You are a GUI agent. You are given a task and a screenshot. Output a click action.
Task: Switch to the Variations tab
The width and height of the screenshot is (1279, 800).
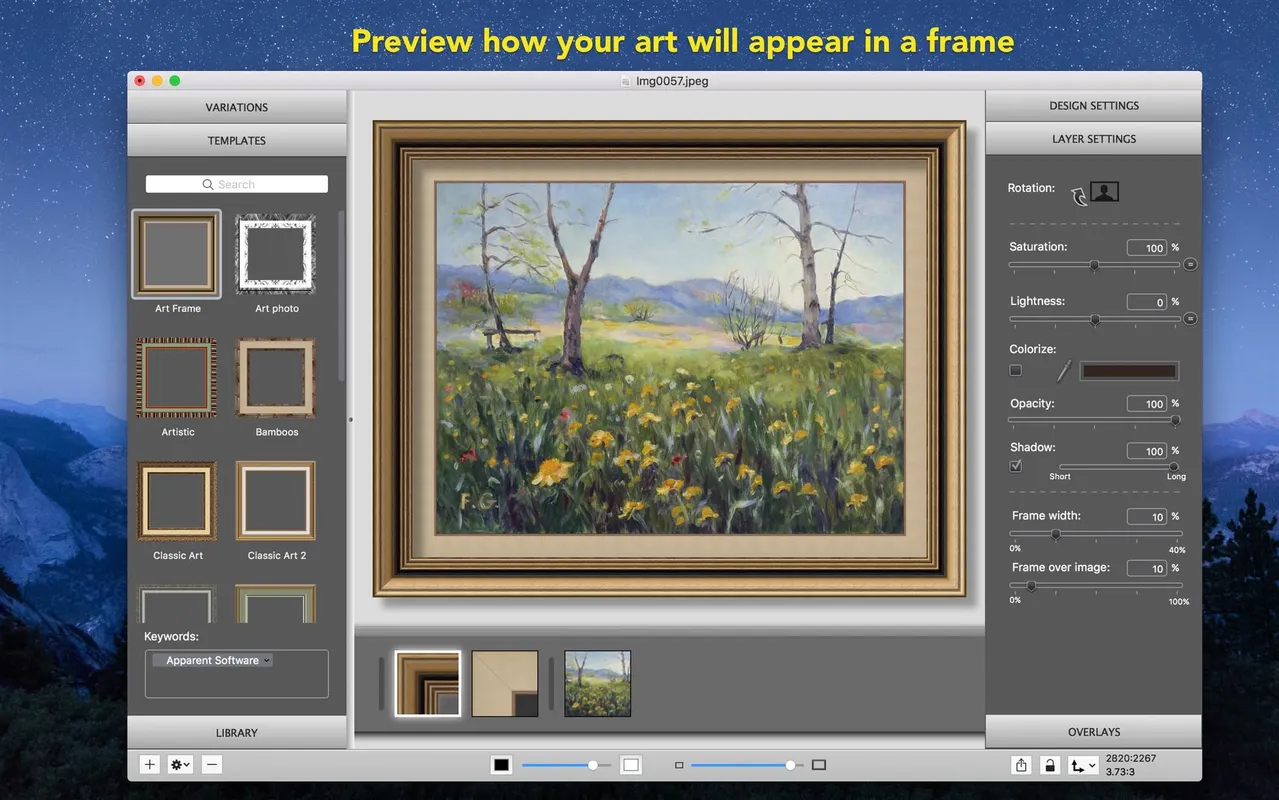coord(237,107)
